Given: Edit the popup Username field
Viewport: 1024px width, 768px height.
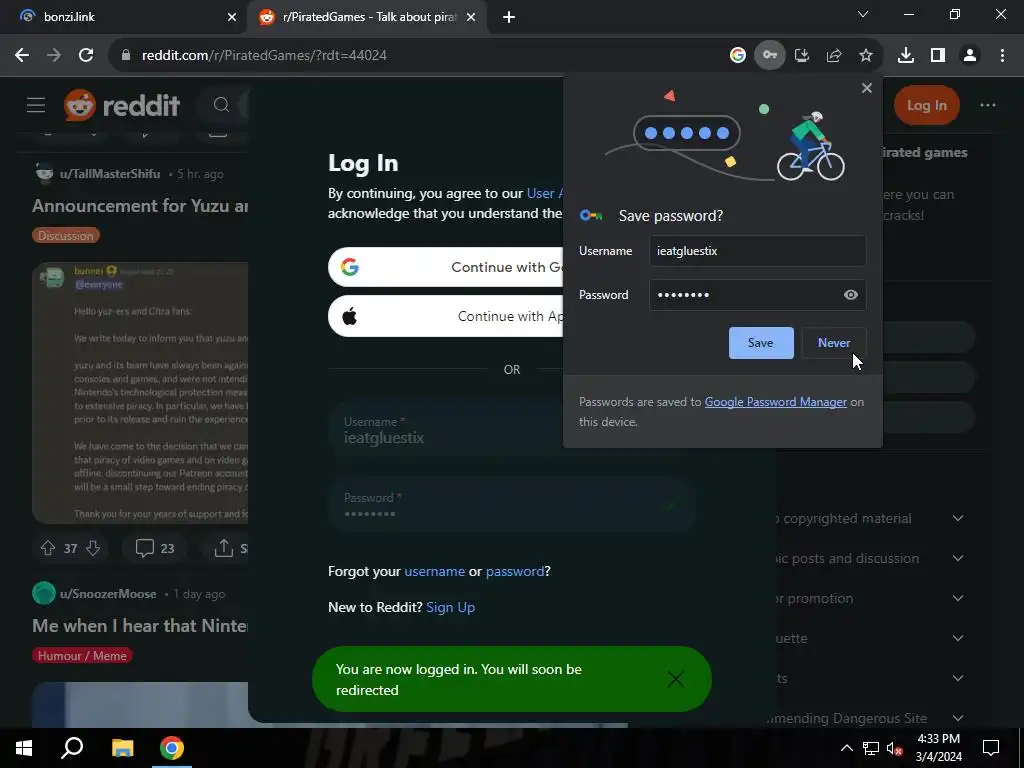Looking at the screenshot, I should click(758, 251).
